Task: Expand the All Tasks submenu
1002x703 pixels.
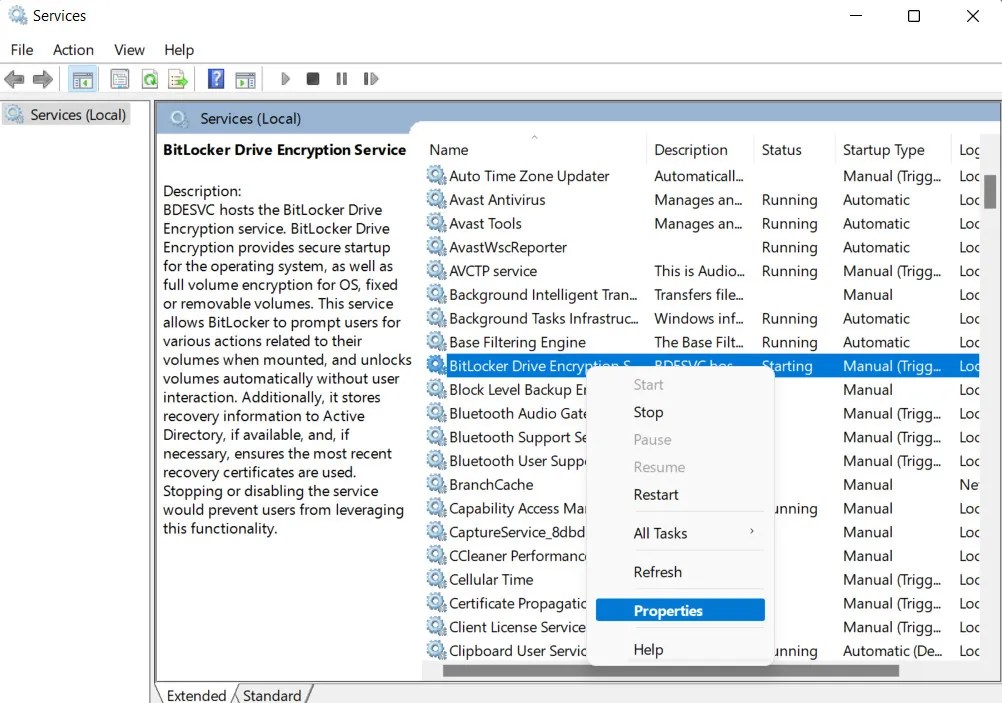Action: (662, 532)
